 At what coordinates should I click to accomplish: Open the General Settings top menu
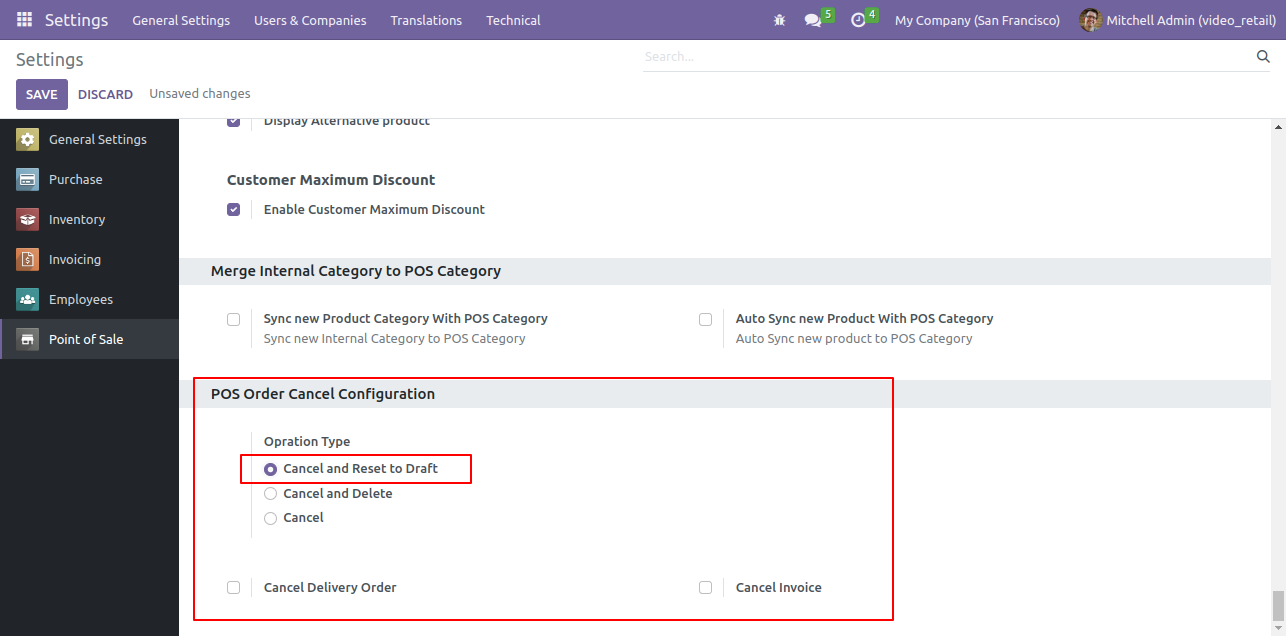(181, 20)
